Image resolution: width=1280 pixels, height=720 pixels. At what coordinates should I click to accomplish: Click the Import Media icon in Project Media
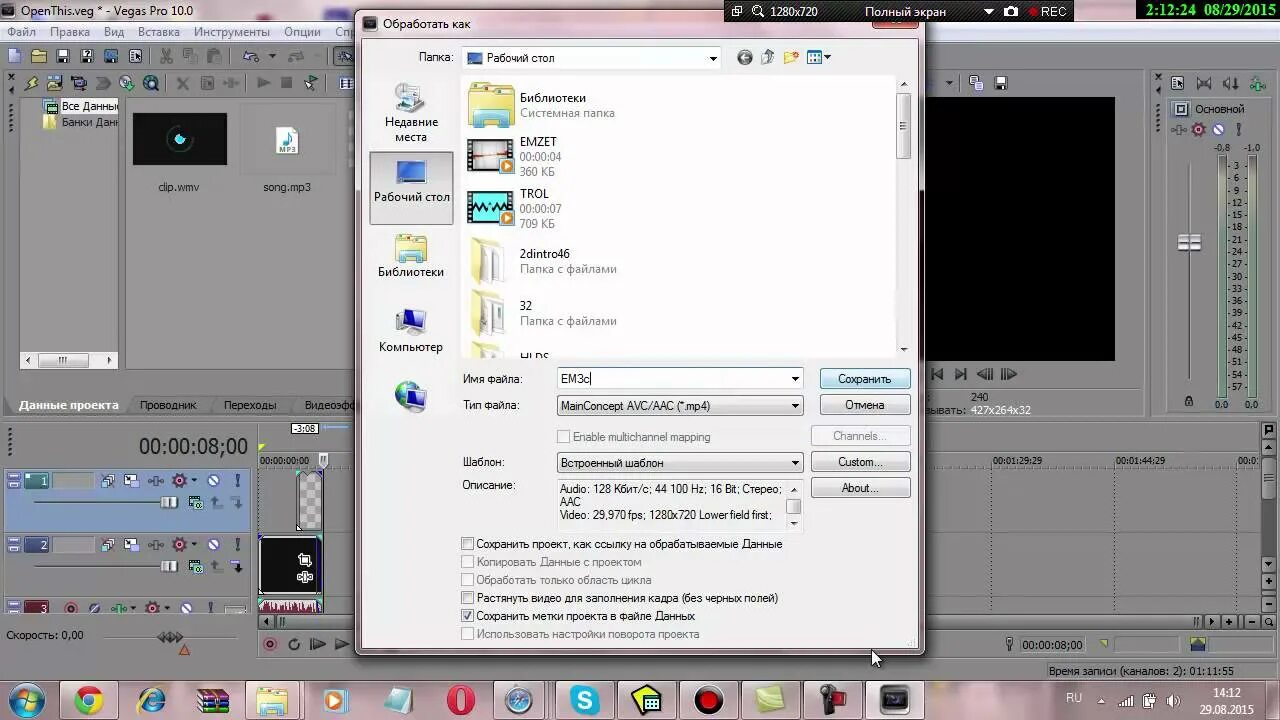pyautogui.click(x=55, y=83)
